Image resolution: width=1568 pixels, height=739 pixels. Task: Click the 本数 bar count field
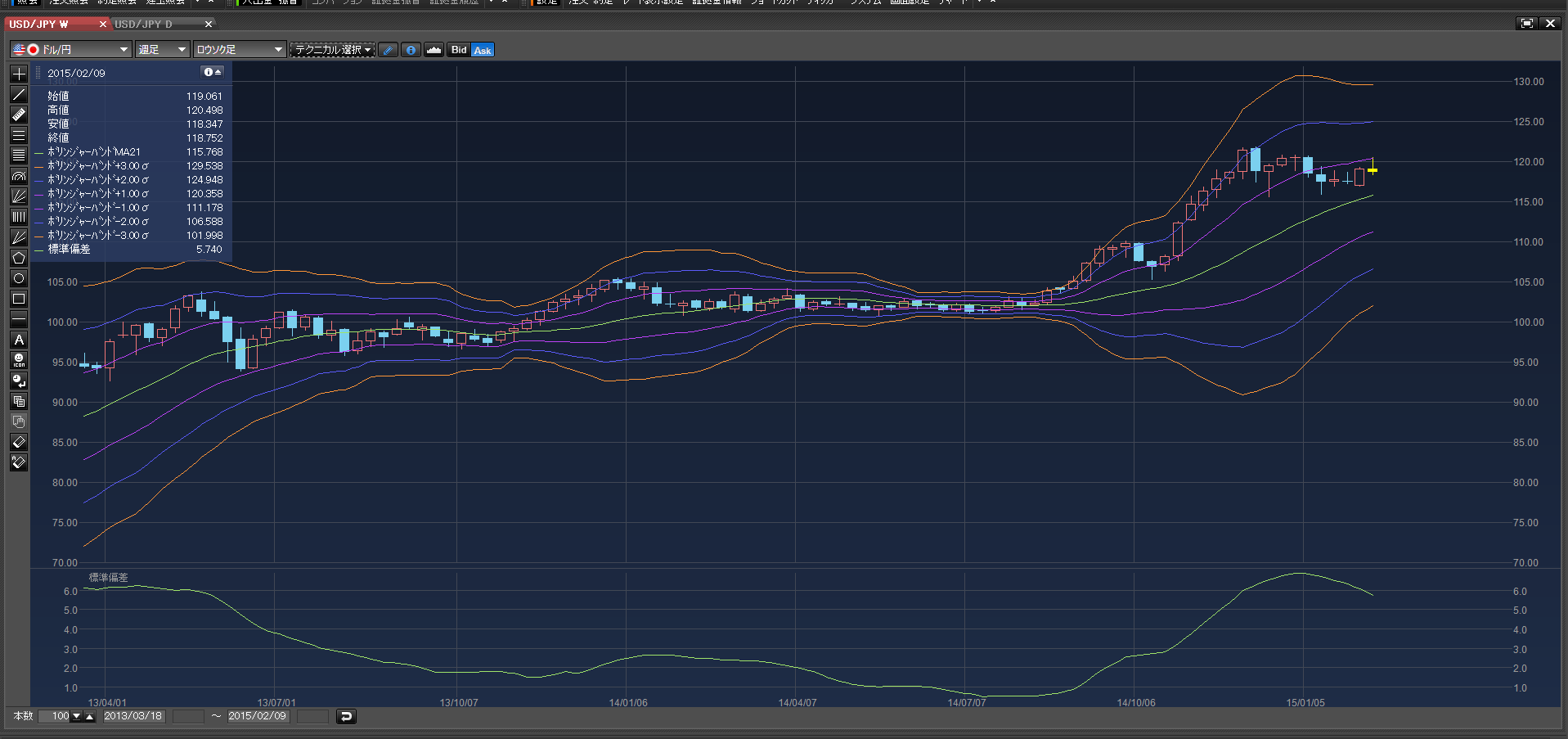point(56,717)
